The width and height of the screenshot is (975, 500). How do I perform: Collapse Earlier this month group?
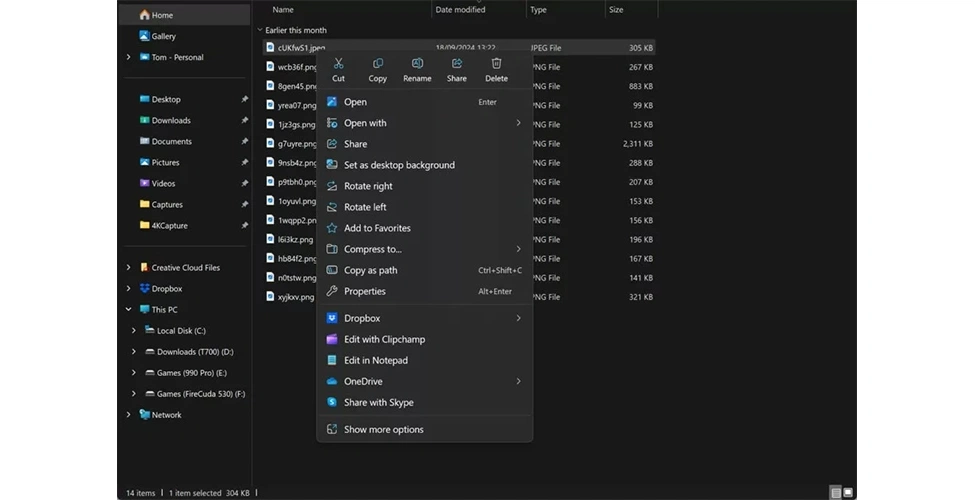pyautogui.click(x=260, y=30)
